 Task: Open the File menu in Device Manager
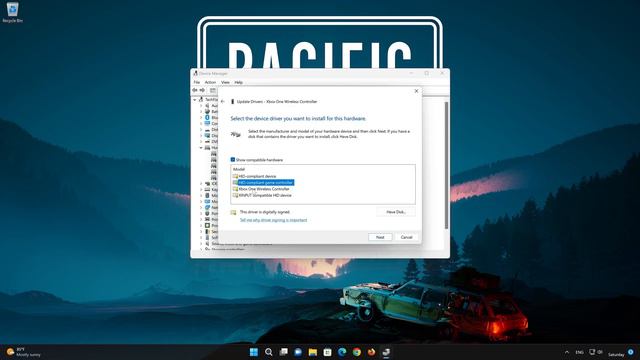[x=197, y=82]
